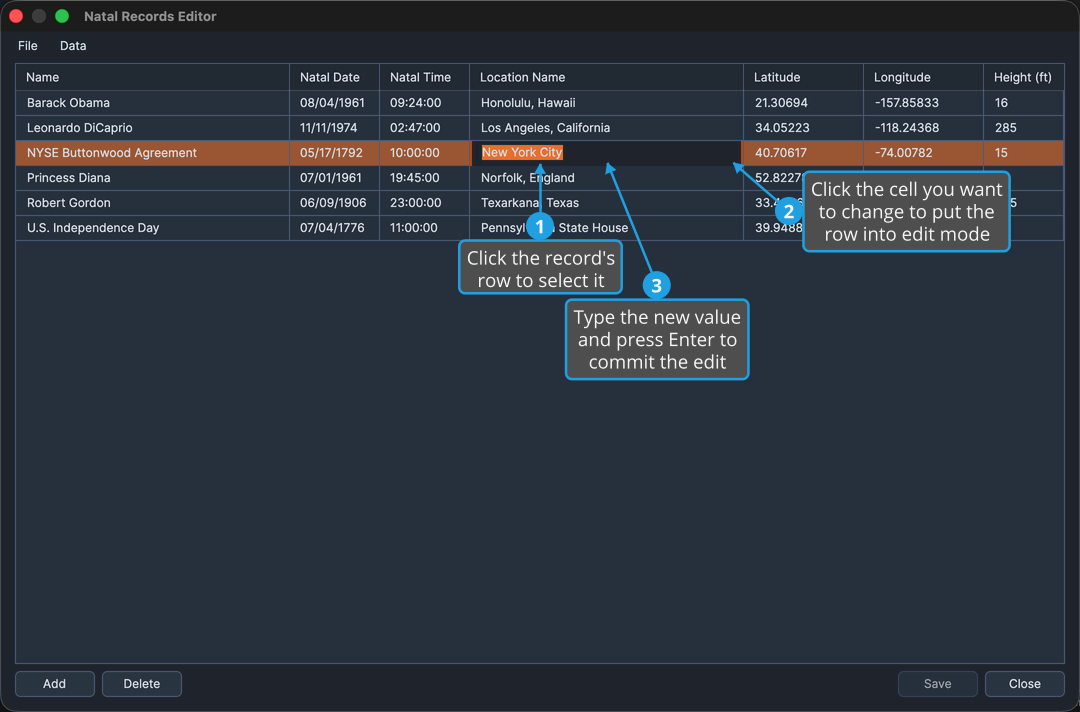Click natal time 10:00:00

(424, 153)
